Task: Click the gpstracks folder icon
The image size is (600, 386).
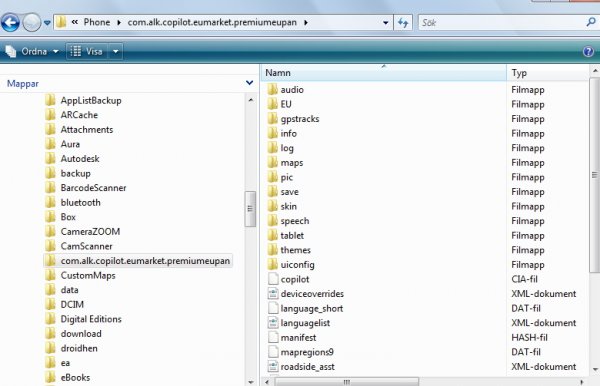Action: point(272,119)
